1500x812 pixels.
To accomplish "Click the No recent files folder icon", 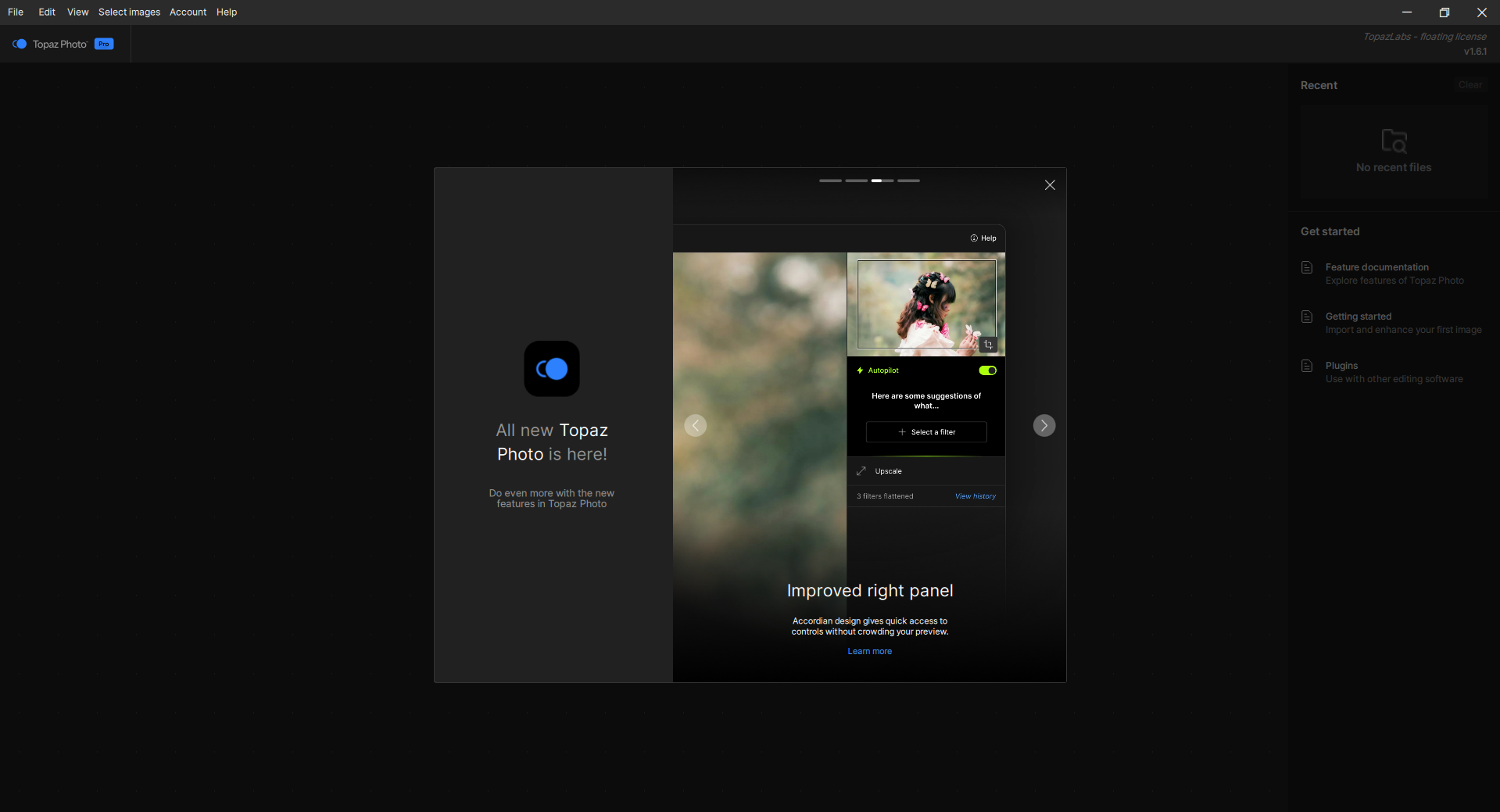I will click(1394, 141).
